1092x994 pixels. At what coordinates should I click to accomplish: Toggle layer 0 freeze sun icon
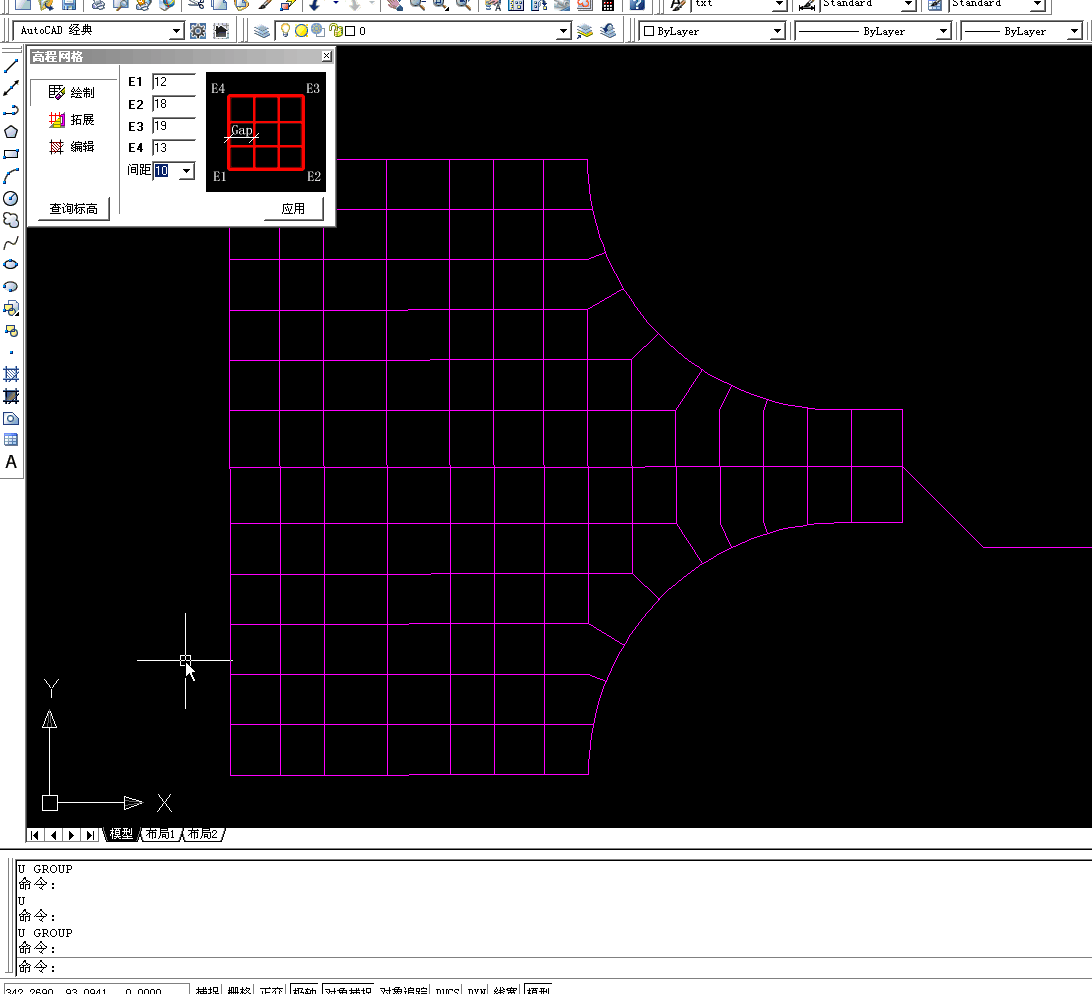tap(302, 31)
